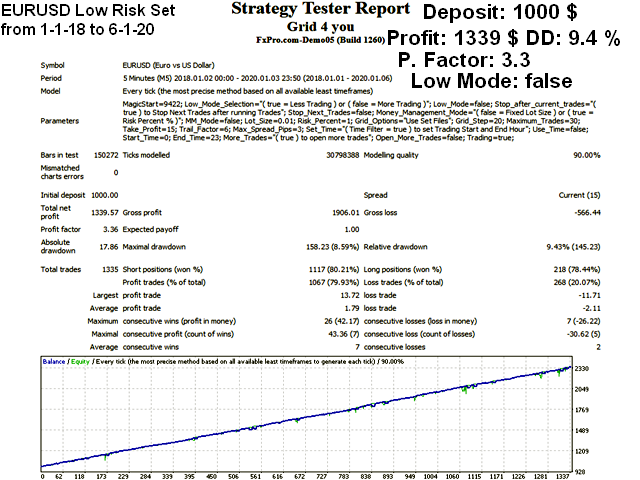This screenshot has width=640, height=480.
Task: Select long positions value '218 (78.44%)'
Action: (577, 269)
